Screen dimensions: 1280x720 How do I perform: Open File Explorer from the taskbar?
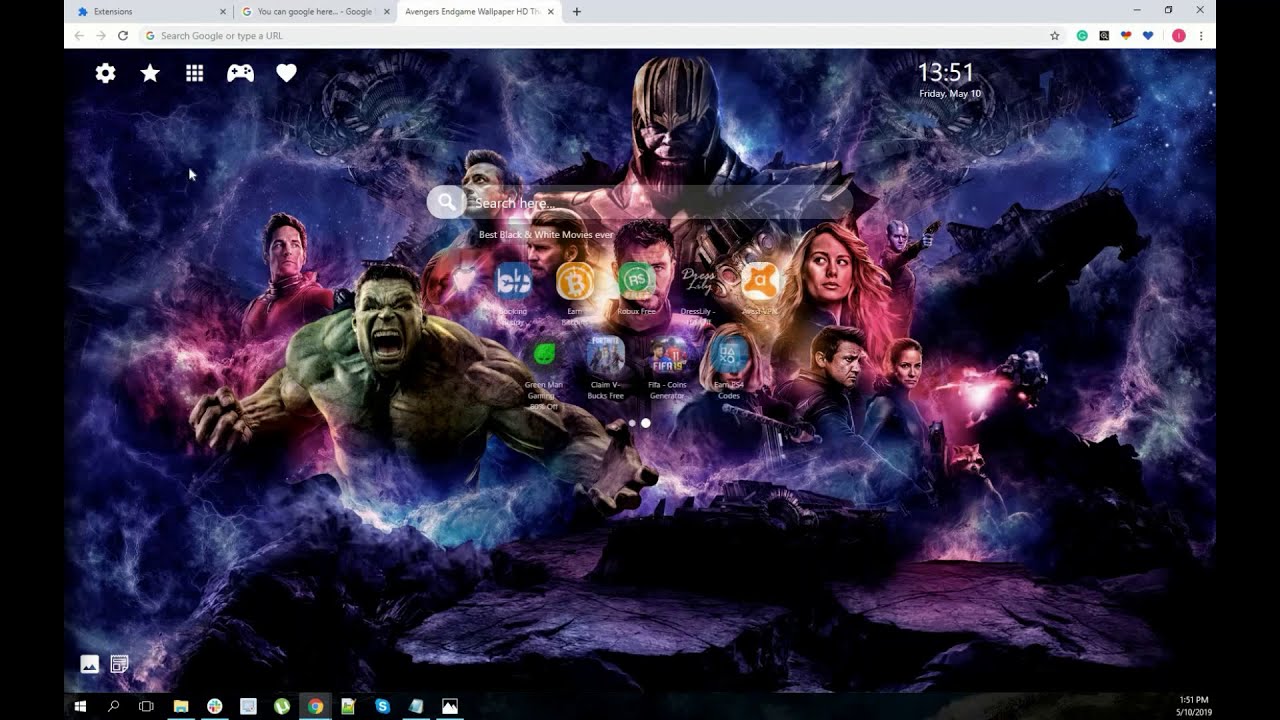(x=181, y=706)
